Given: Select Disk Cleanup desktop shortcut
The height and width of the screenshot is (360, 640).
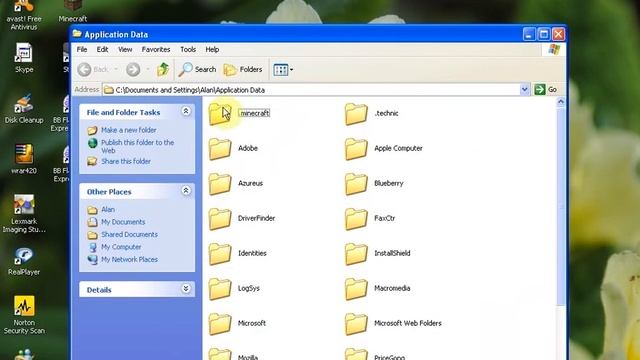Looking at the screenshot, I should [x=24, y=109].
